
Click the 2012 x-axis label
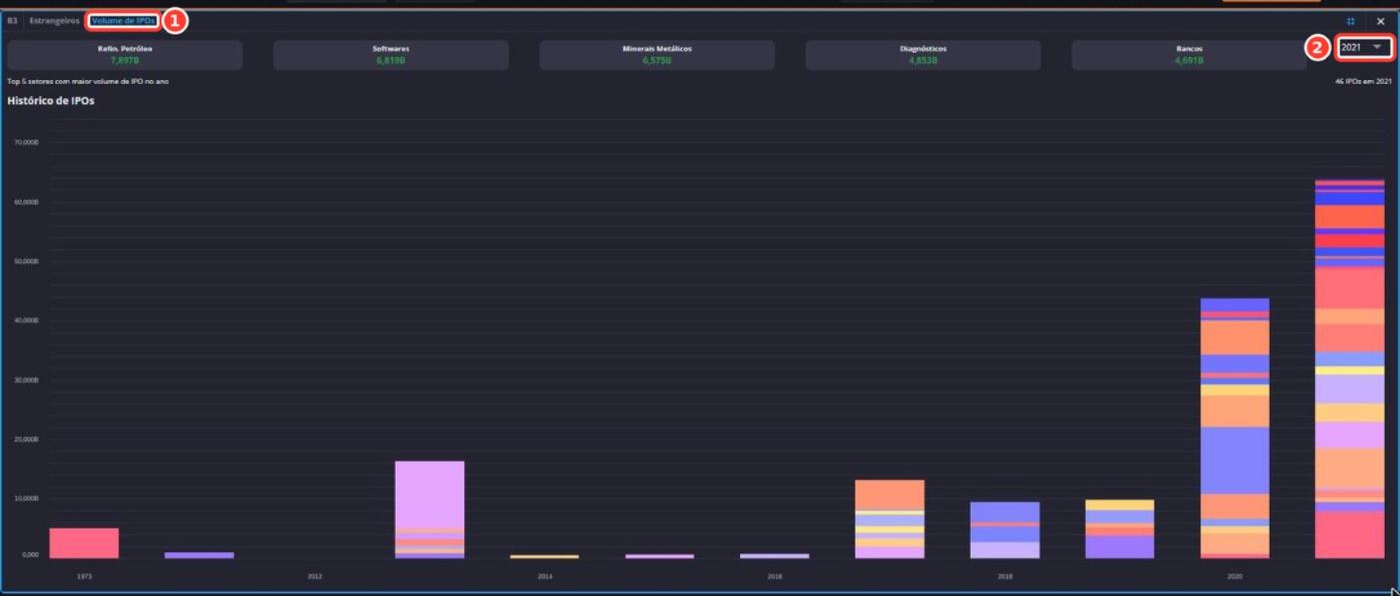pyautogui.click(x=315, y=577)
